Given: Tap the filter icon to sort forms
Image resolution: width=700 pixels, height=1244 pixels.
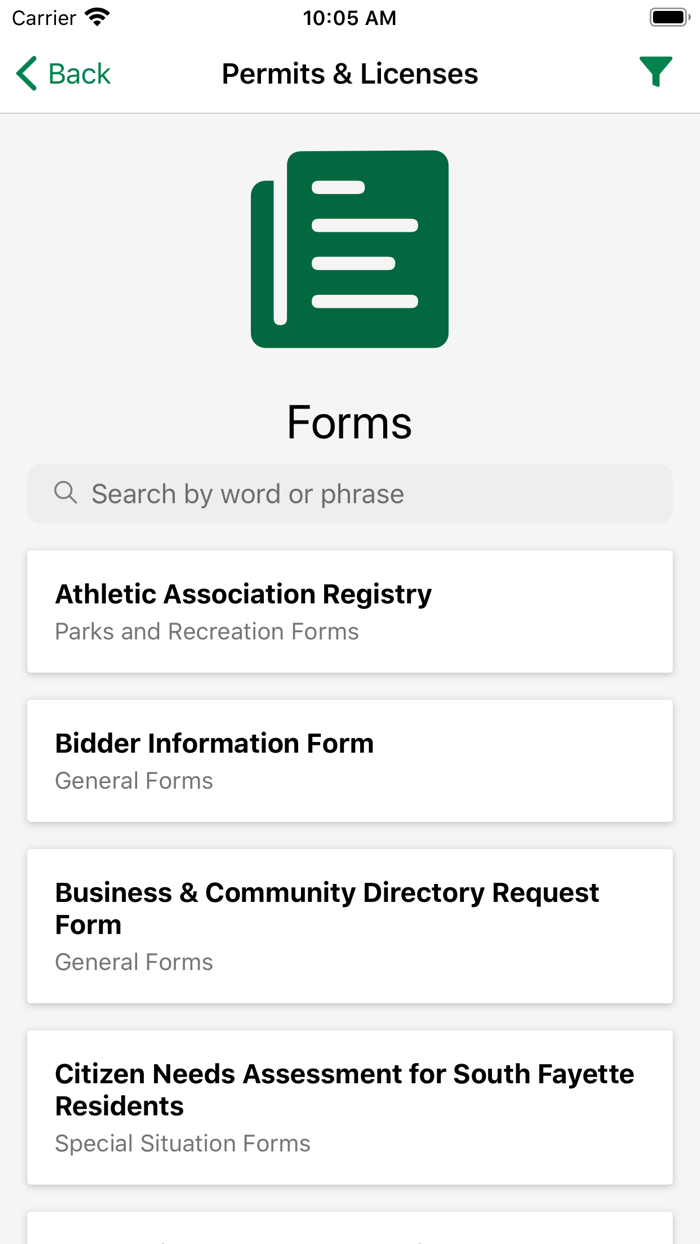Looking at the screenshot, I should pos(656,72).
